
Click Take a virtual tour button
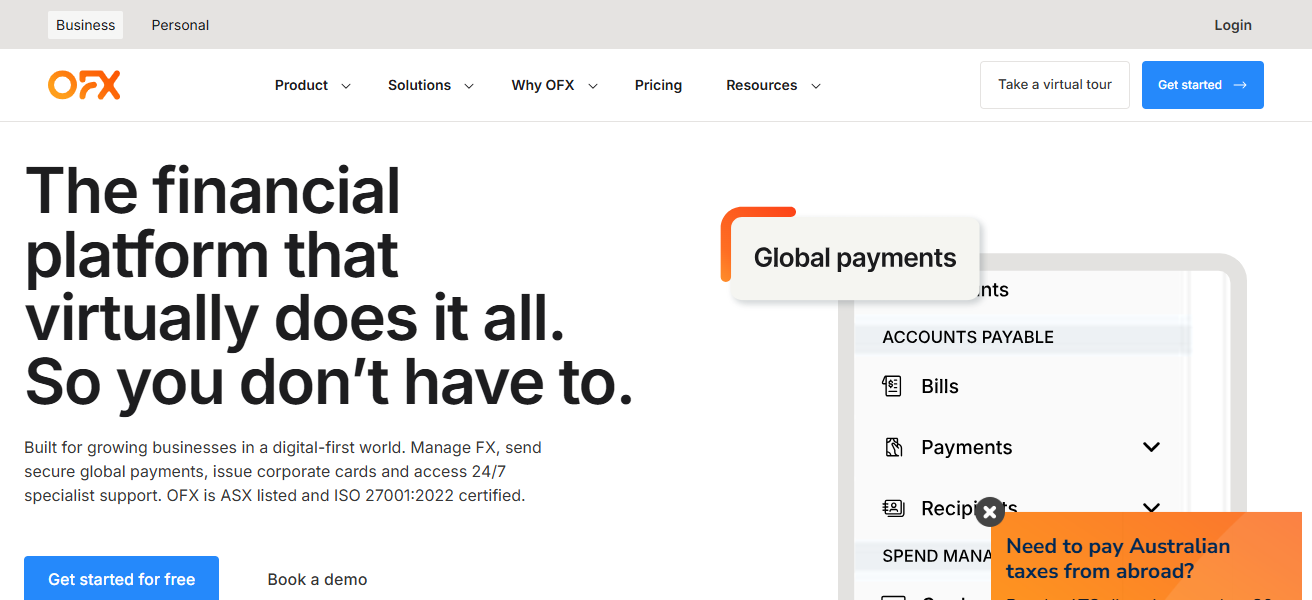(1054, 85)
